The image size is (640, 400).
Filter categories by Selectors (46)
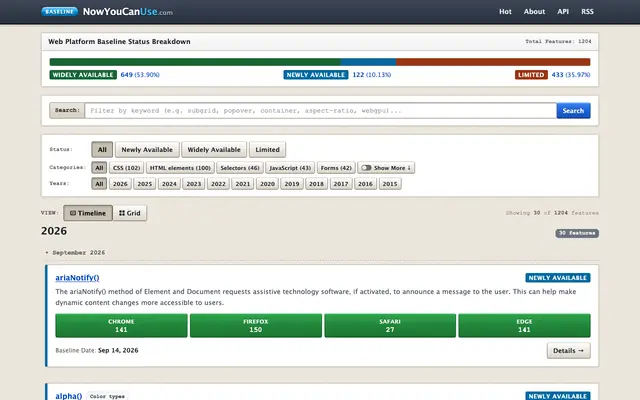(x=240, y=168)
